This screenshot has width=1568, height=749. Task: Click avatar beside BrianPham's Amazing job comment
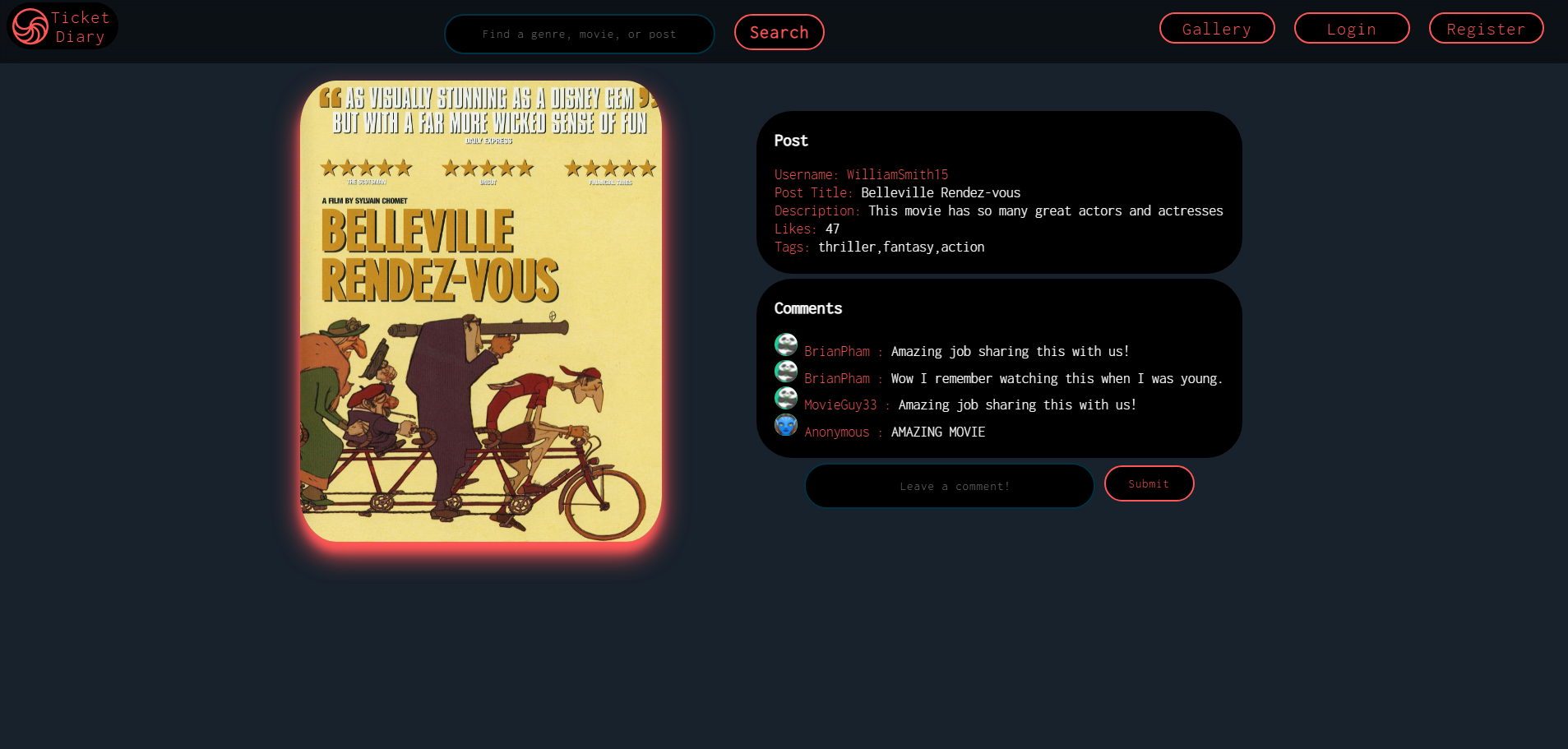pos(786,344)
